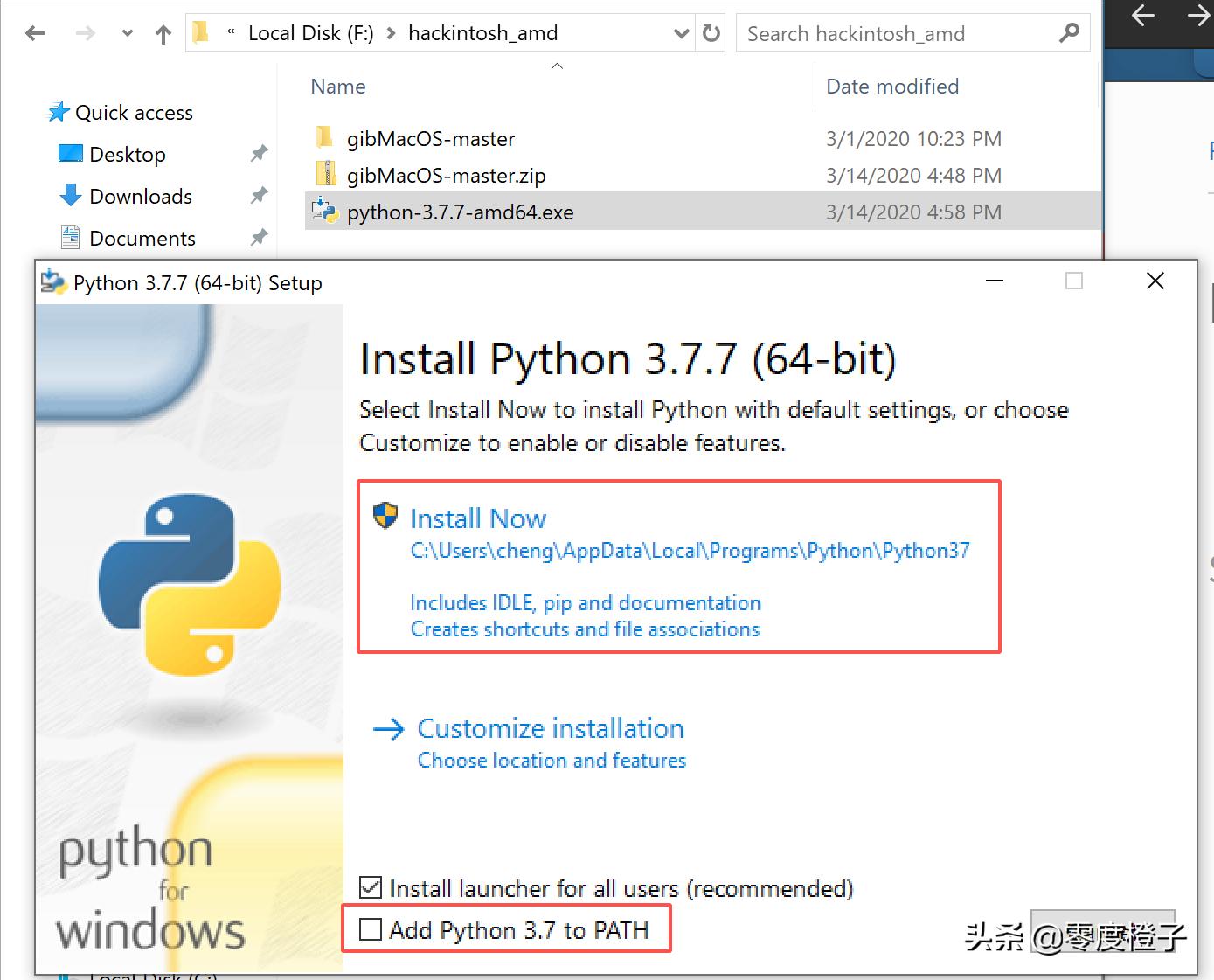Expand hidden path chevron in address bar
1214x980 pixels.
(231, 32)
